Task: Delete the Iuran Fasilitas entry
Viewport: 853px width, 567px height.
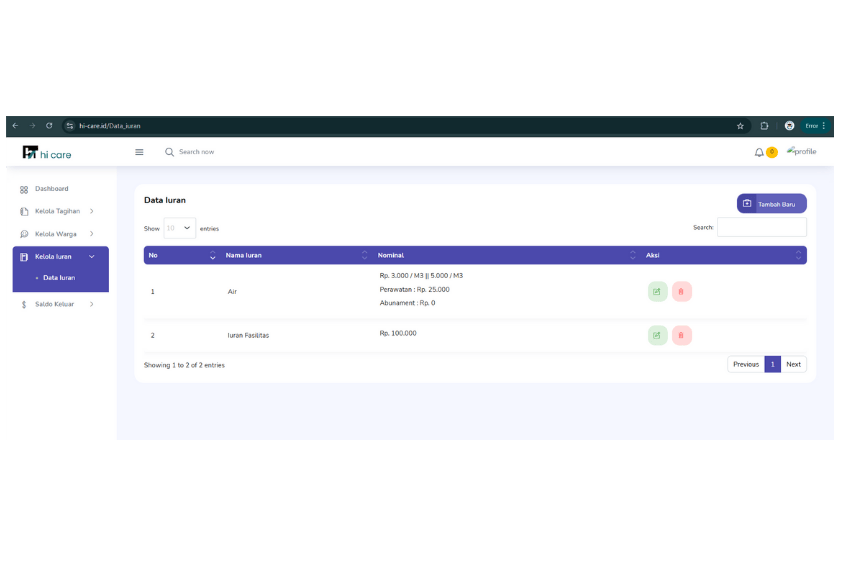Action: 681,335
